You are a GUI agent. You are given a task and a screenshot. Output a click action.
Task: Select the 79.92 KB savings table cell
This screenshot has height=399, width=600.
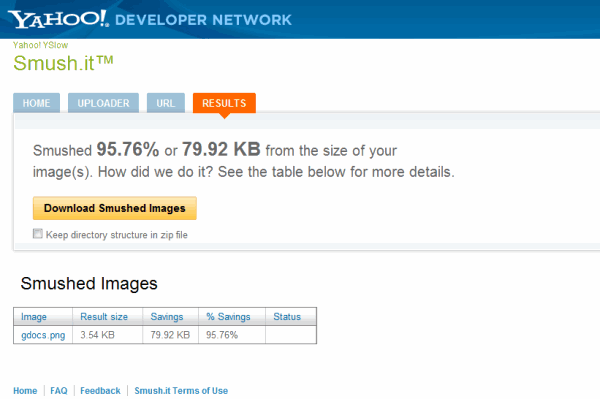coord(171,335)
